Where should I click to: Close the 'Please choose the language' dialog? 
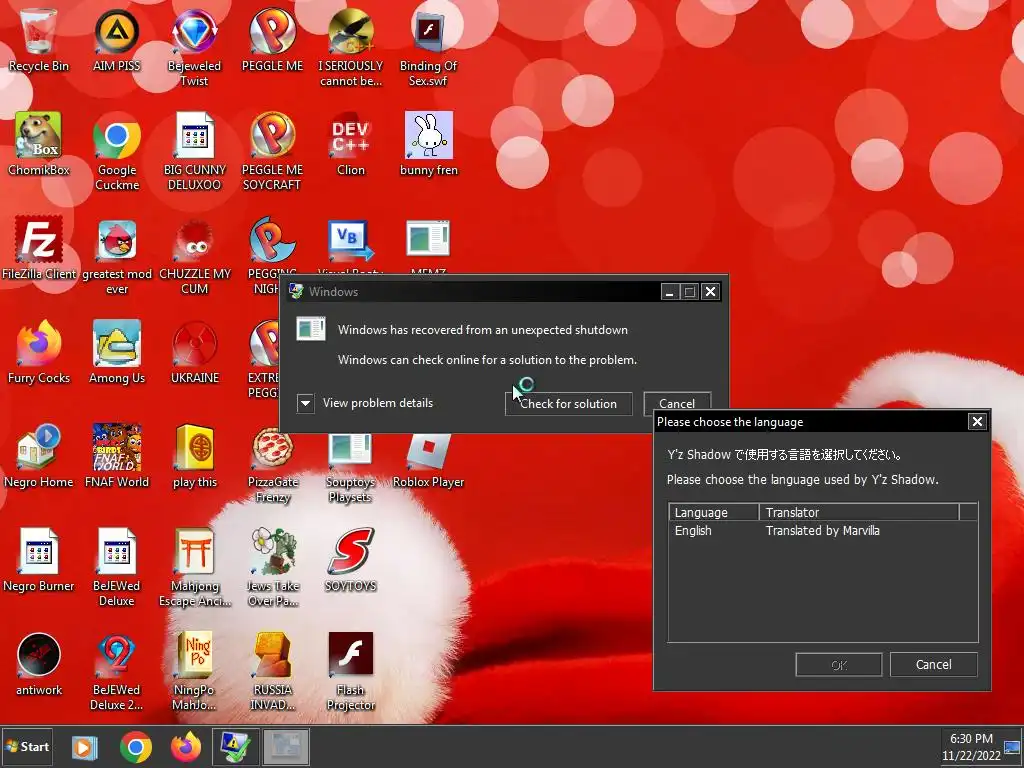(x=977, y=421)
